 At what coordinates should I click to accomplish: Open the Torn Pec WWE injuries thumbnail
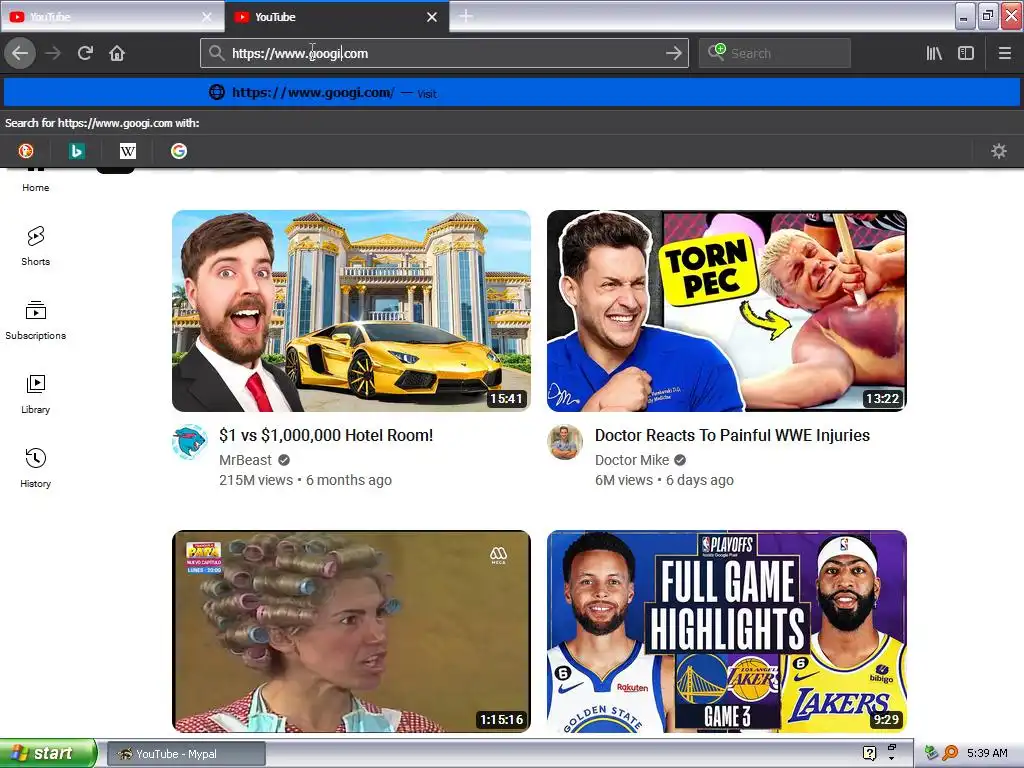click(727, 311)
